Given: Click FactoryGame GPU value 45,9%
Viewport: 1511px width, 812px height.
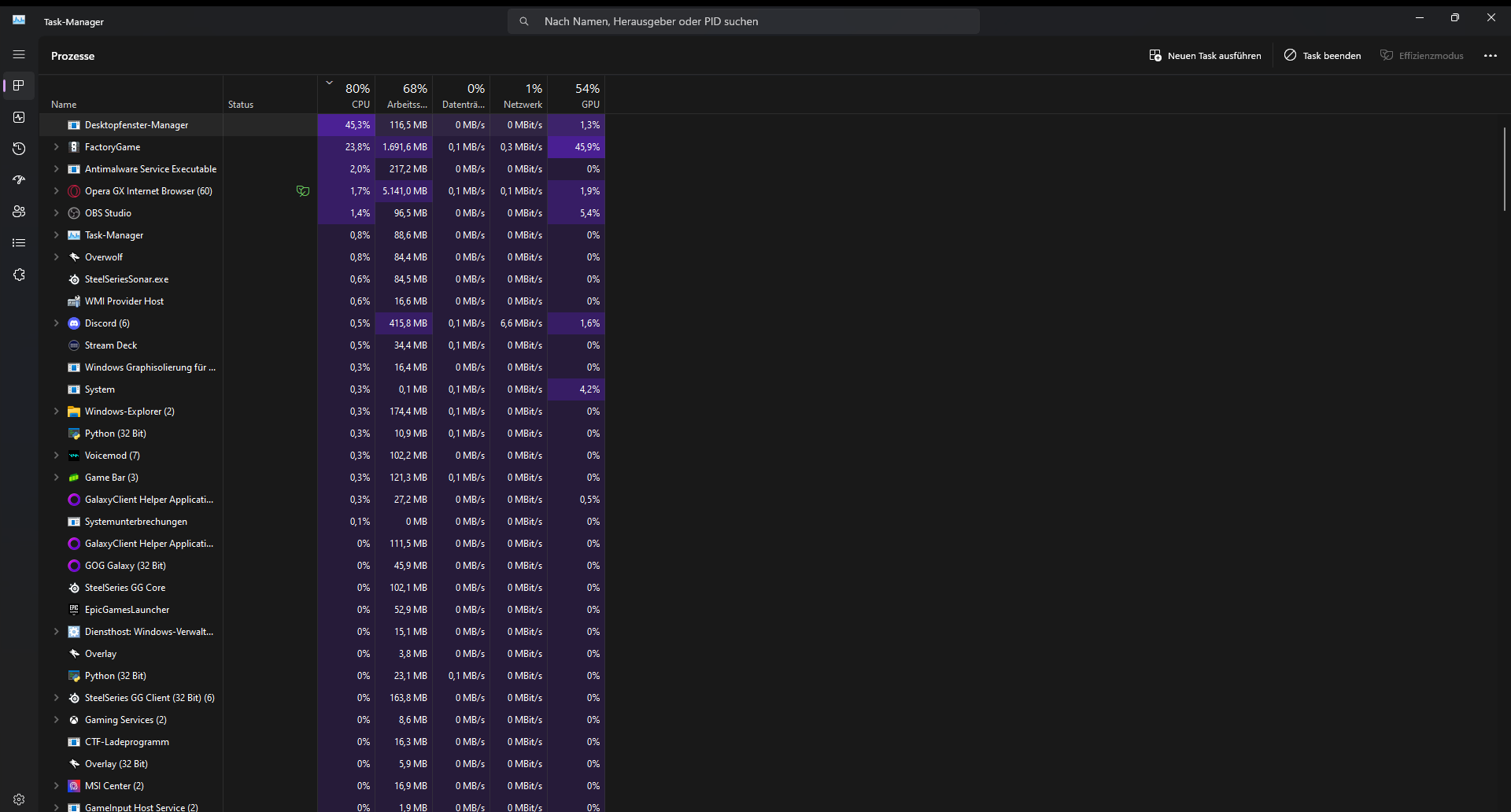Looking at the screenshot, I should (x=576, y=147).
